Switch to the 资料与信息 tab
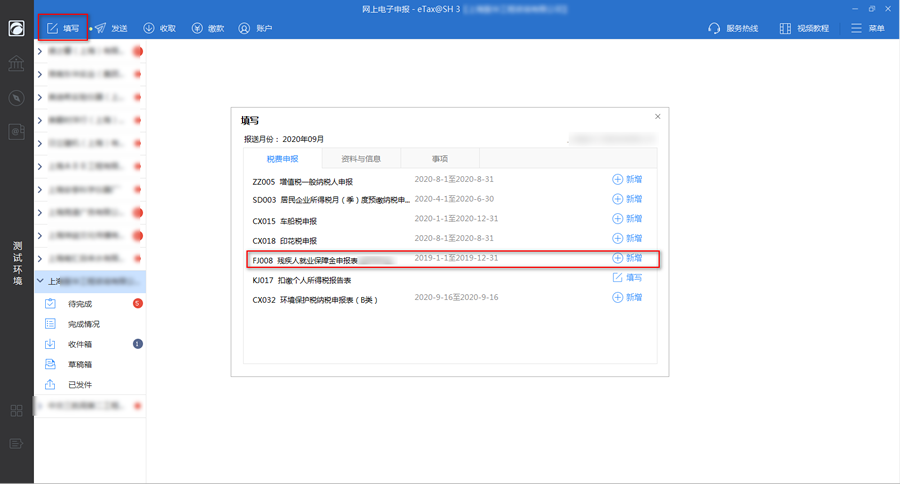Image resolution: width=900 pixels, height=484 pixels. 361,158
